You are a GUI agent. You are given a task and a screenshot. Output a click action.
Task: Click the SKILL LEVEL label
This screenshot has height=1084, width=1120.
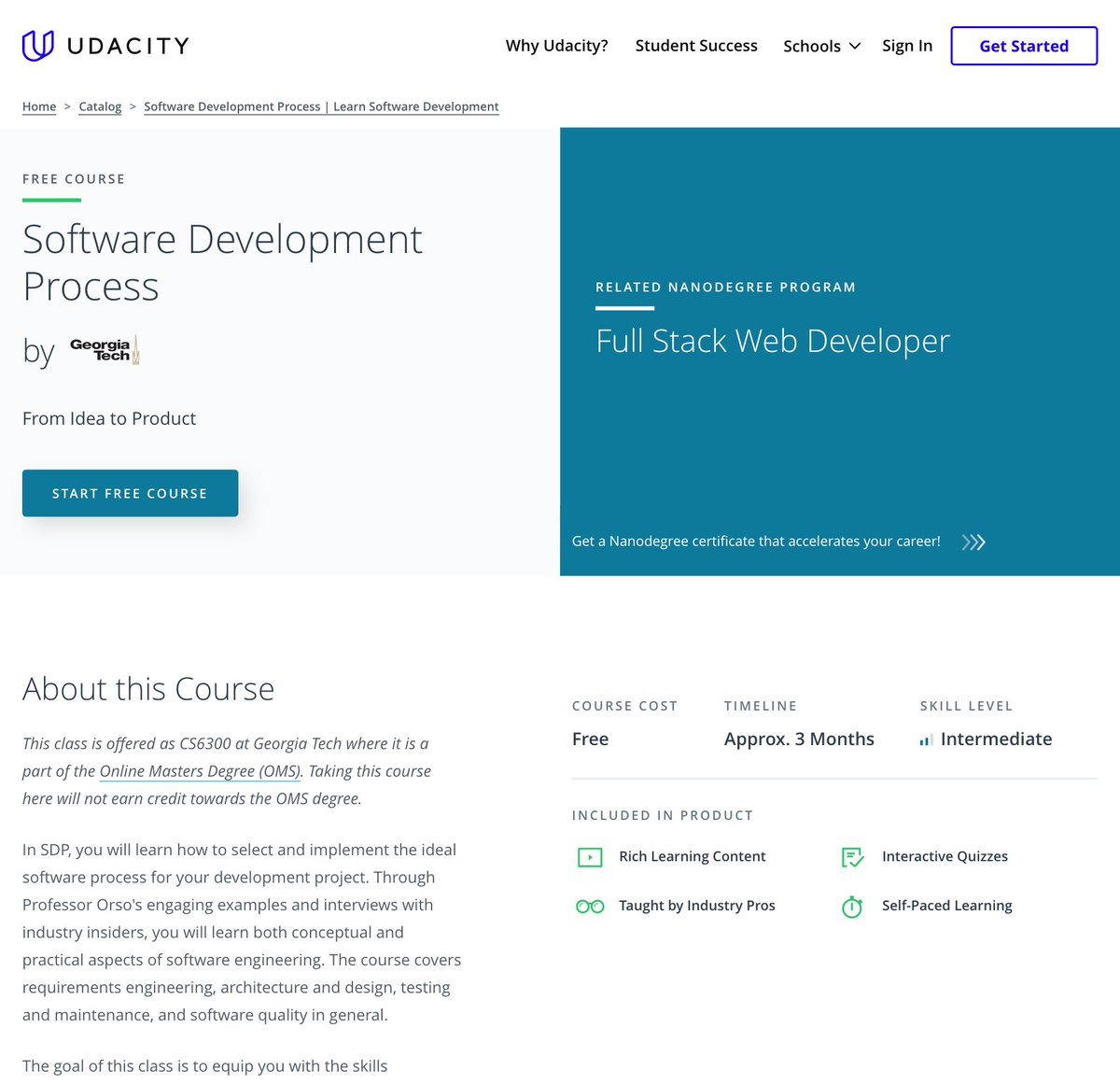(x=966, y=706)
